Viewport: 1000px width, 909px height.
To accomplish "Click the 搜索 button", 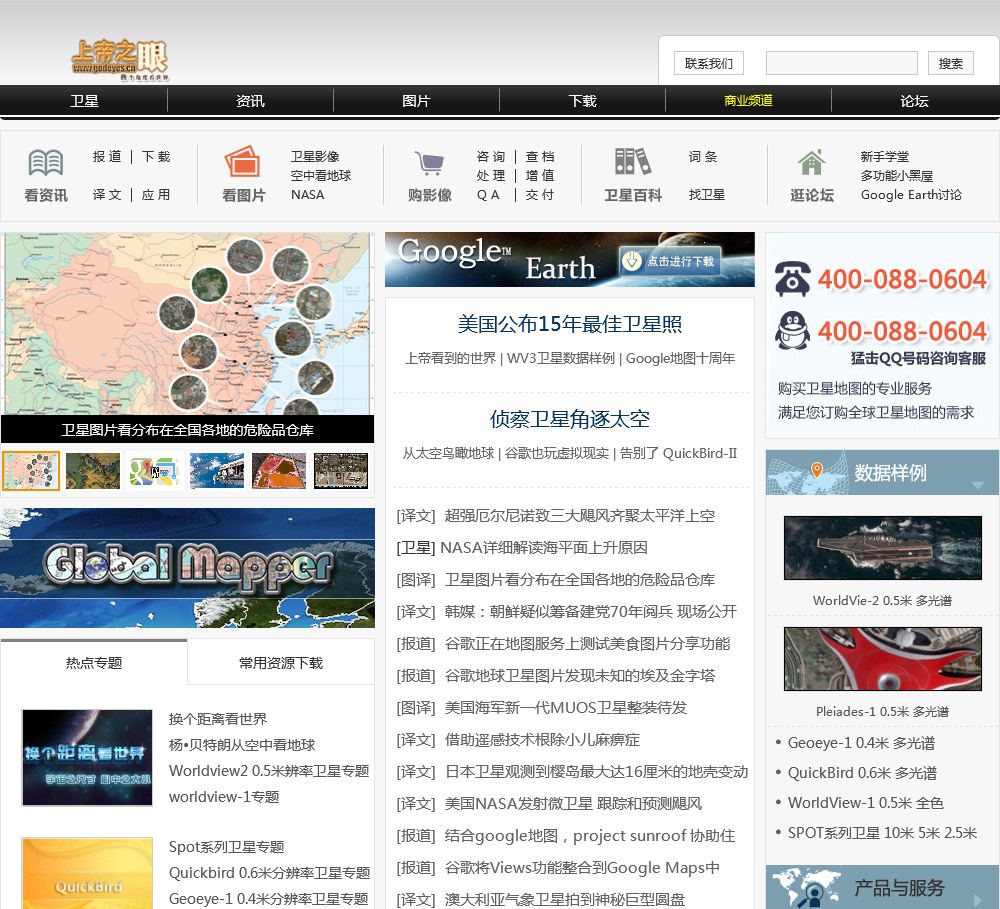I will coord(950,63).
